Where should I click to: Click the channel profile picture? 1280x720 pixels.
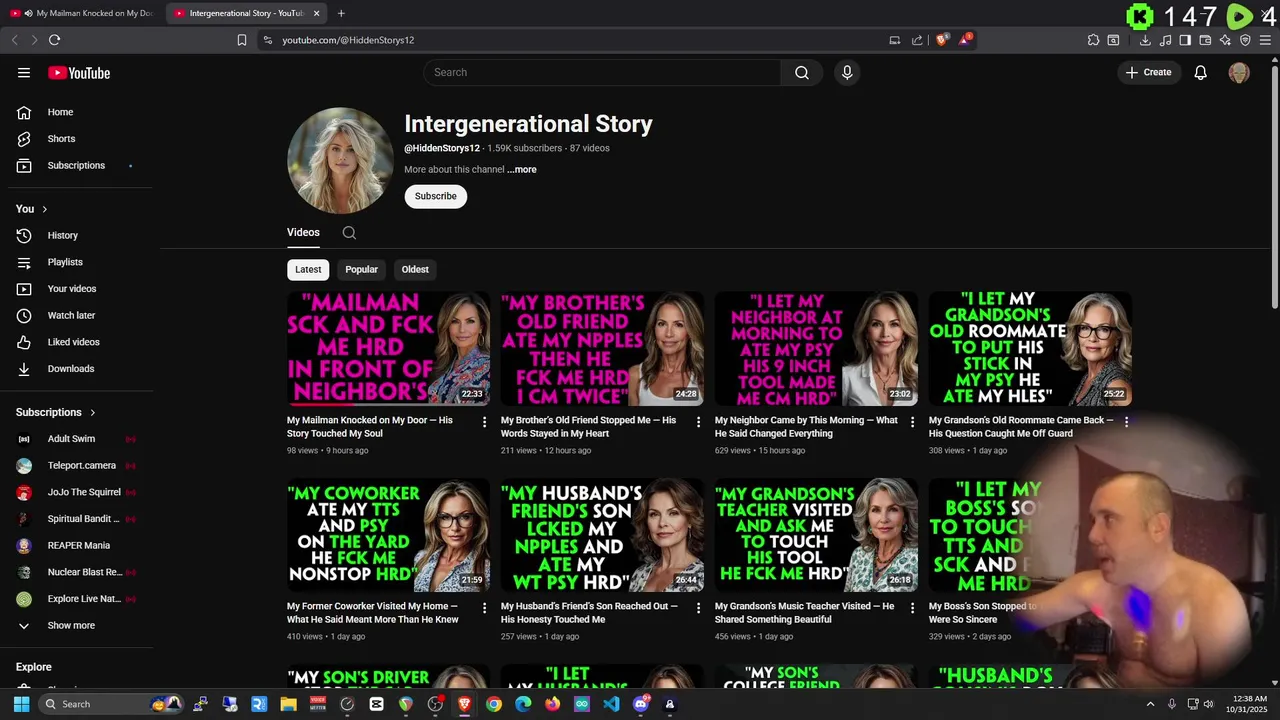click(x=340, y=160)
